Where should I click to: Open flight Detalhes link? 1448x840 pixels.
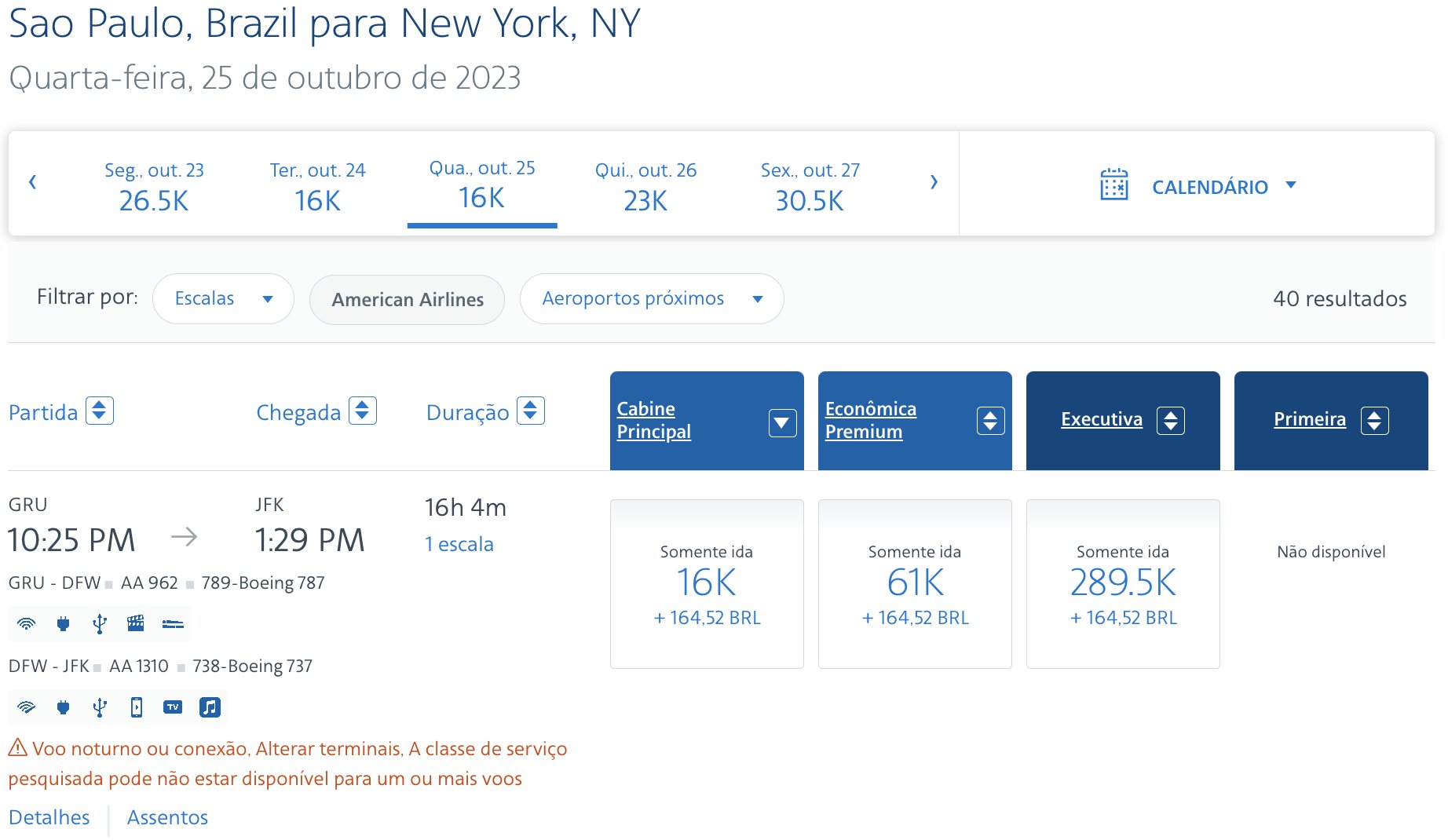point(49,817)
